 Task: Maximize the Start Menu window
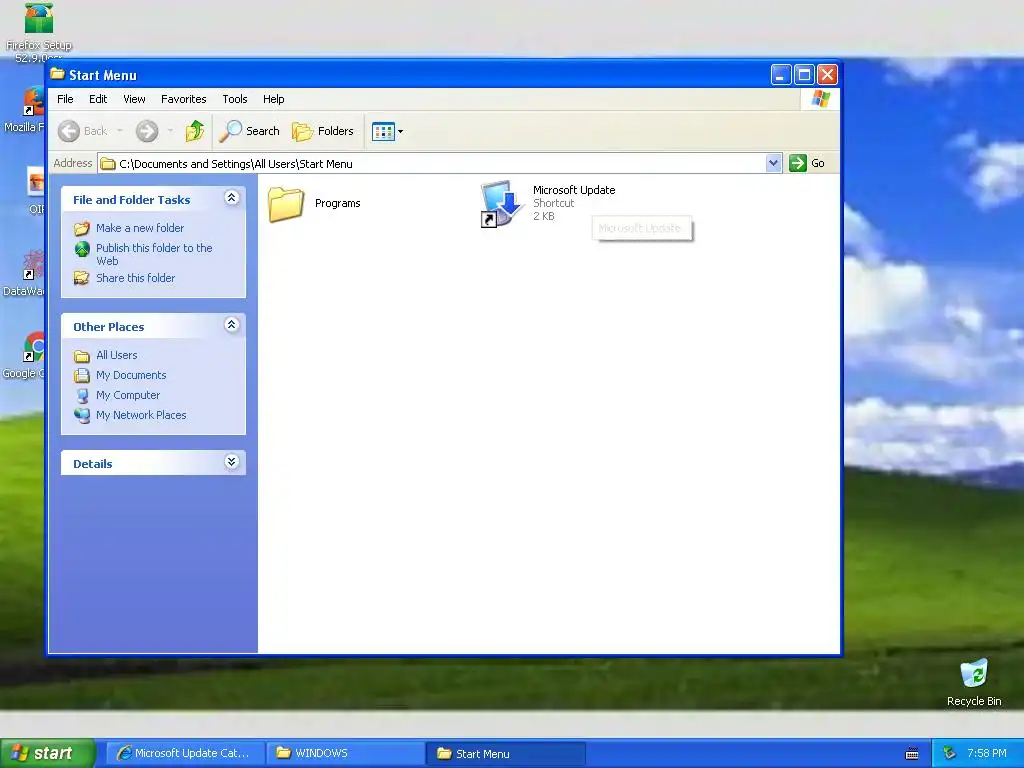(804, 74)
